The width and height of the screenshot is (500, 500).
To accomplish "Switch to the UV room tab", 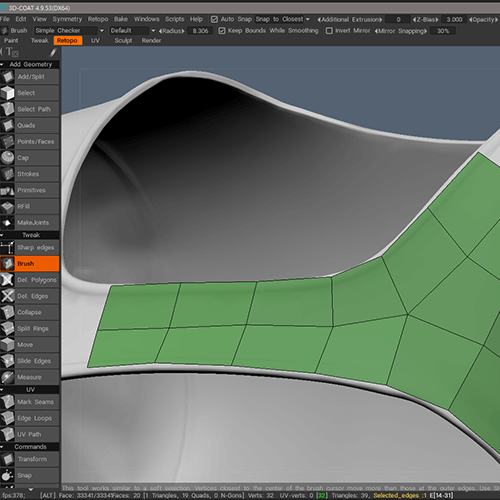I will pos(95,40).
